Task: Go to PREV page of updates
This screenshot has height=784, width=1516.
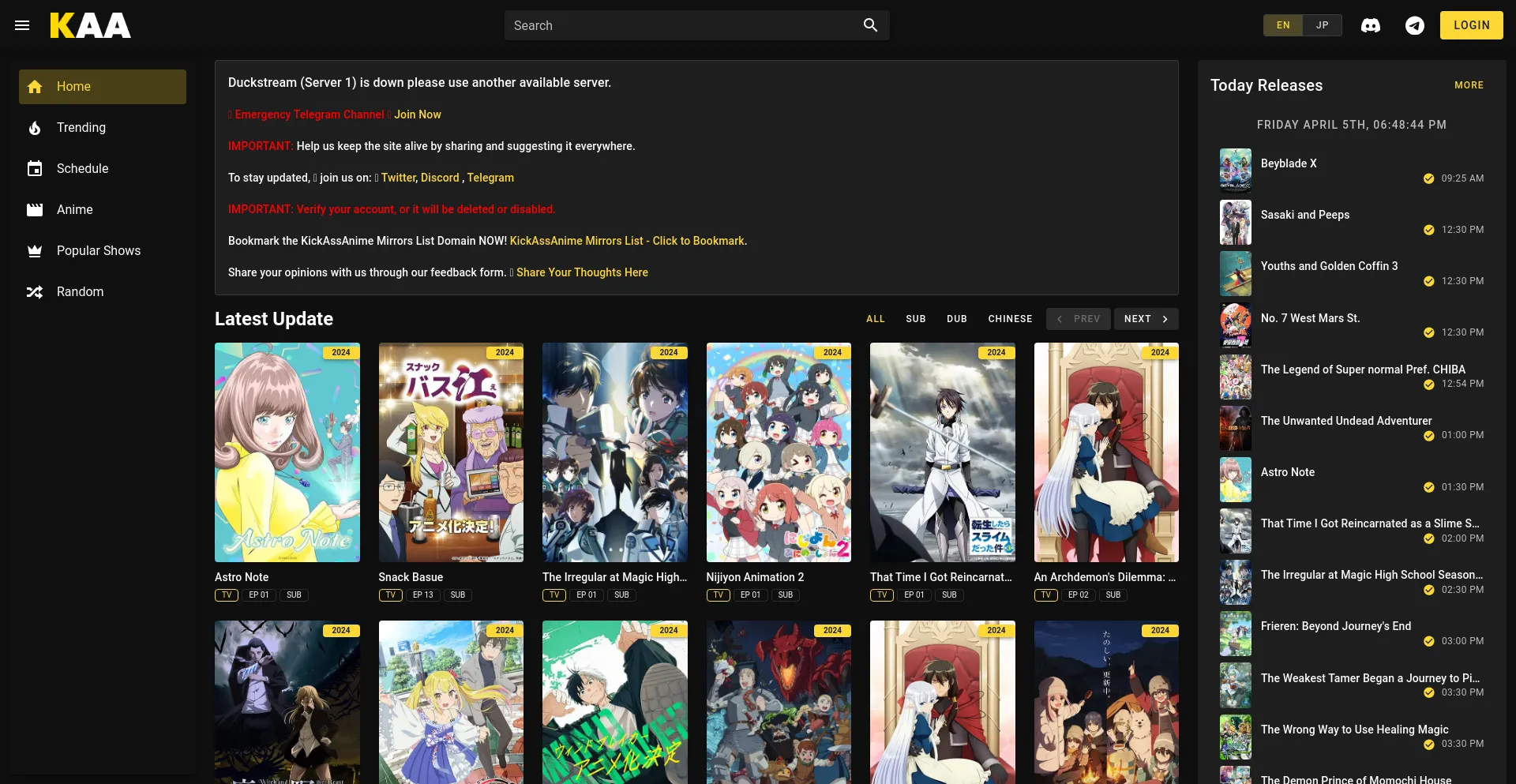Action: [x=1079, y=319]
